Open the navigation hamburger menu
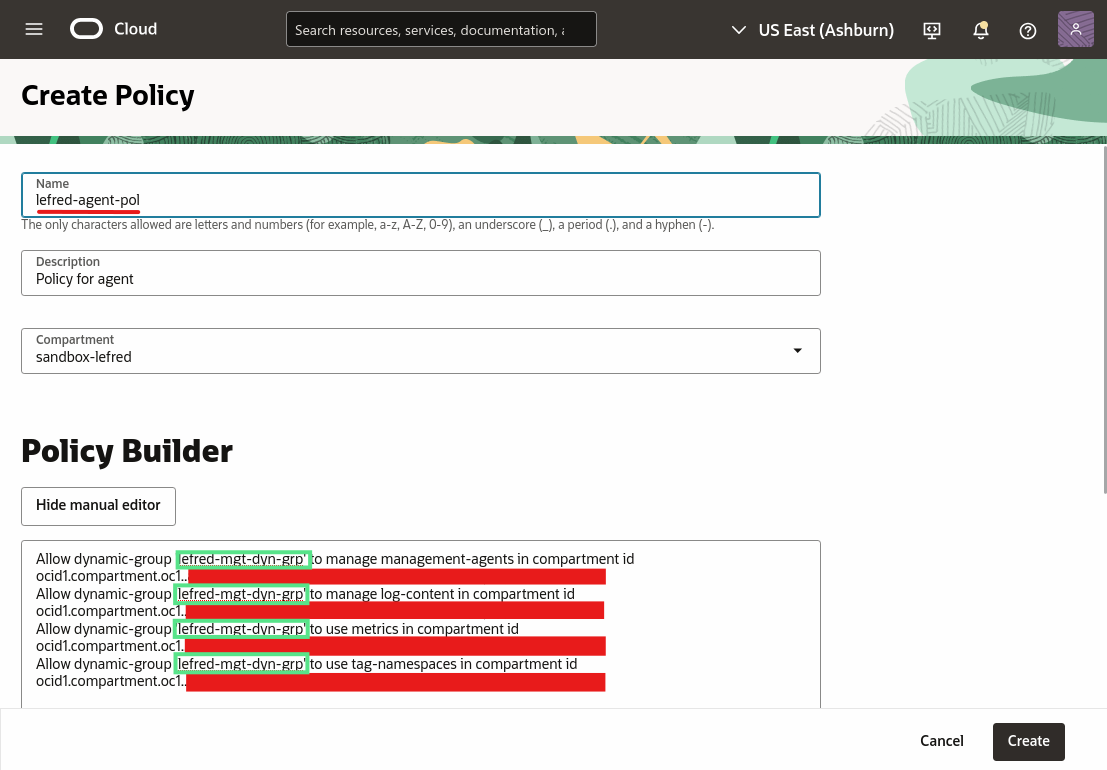The image size is (1107, 770). 33,29
